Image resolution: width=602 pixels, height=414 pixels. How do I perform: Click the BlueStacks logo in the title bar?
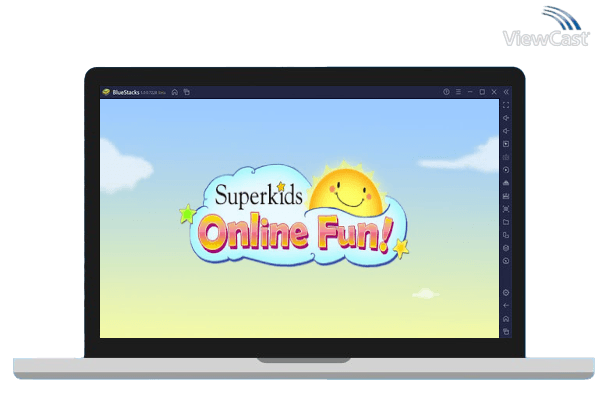click(x=106, y=92)
